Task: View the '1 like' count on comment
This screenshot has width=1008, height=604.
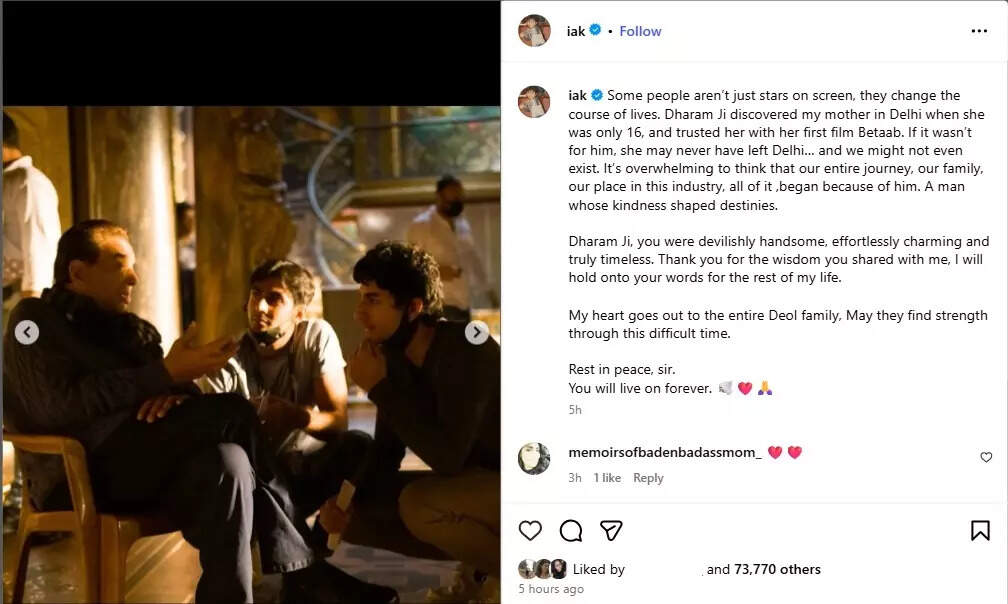Action: coord(607,478)
